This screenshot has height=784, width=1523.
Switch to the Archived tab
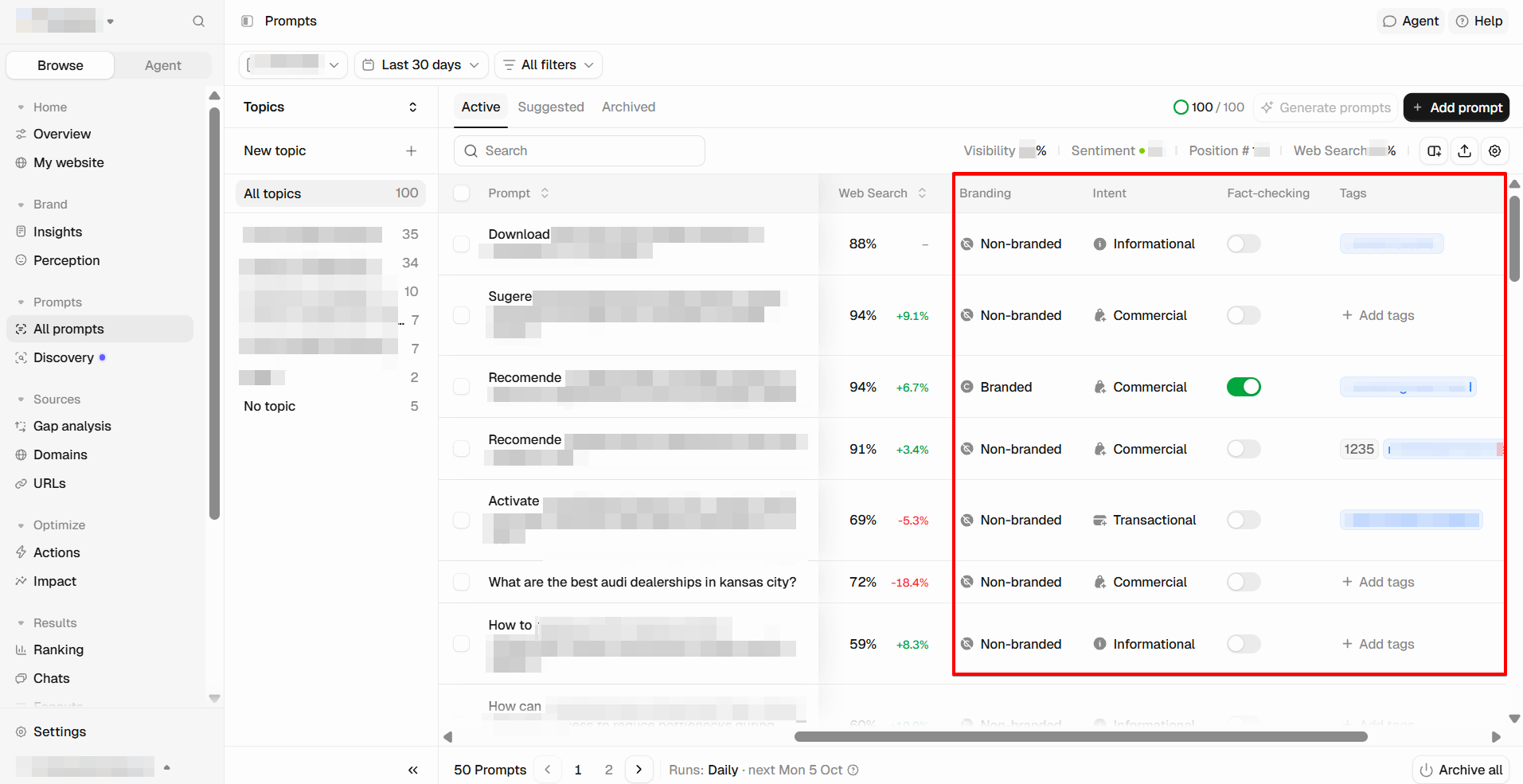point(629,107)
